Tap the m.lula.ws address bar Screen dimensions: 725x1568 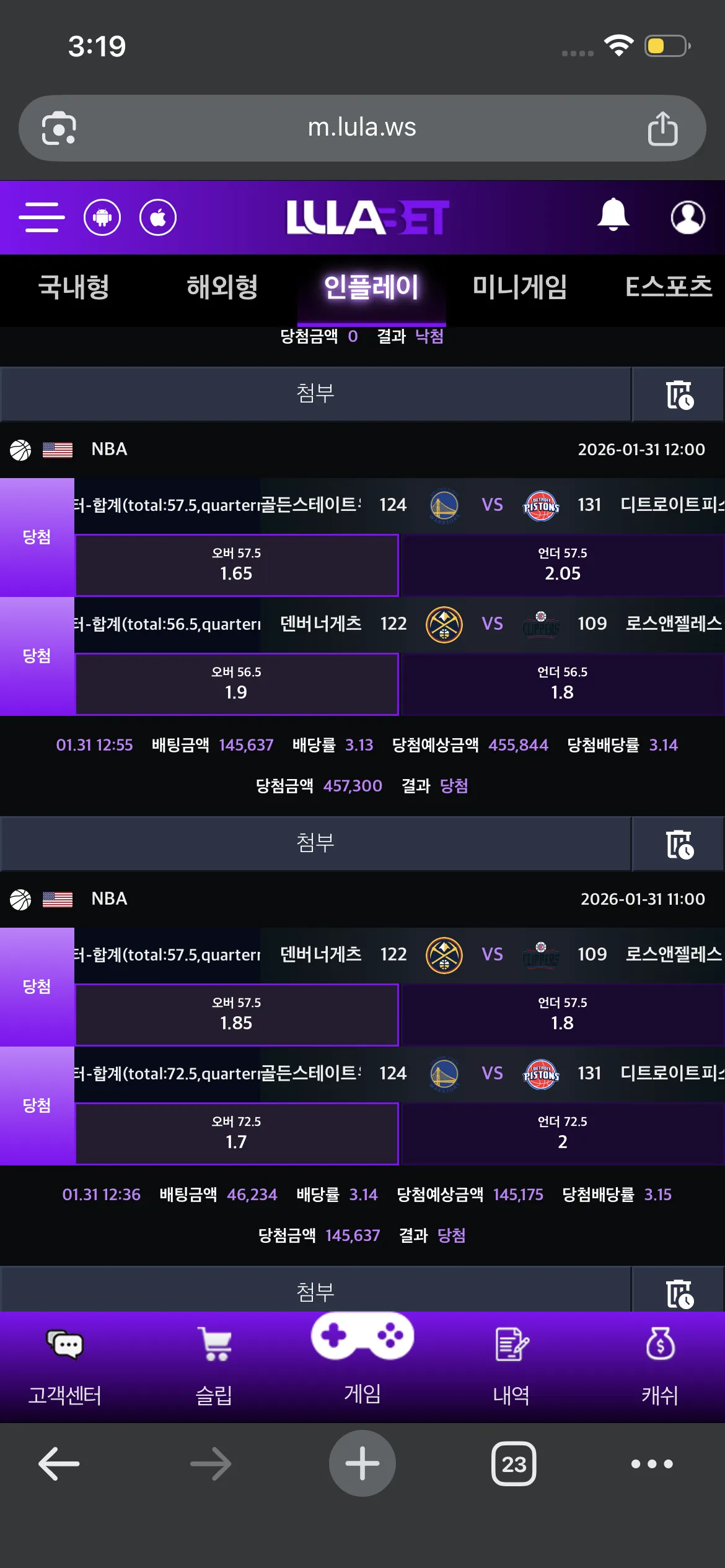362,128
